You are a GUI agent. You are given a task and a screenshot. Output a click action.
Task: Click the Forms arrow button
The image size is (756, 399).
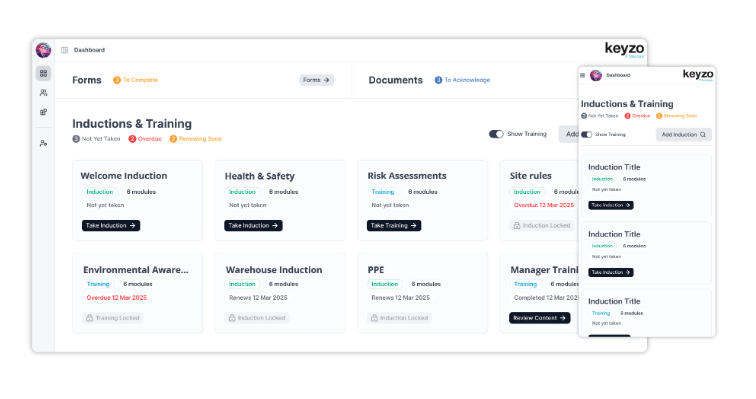coord(316,80)
